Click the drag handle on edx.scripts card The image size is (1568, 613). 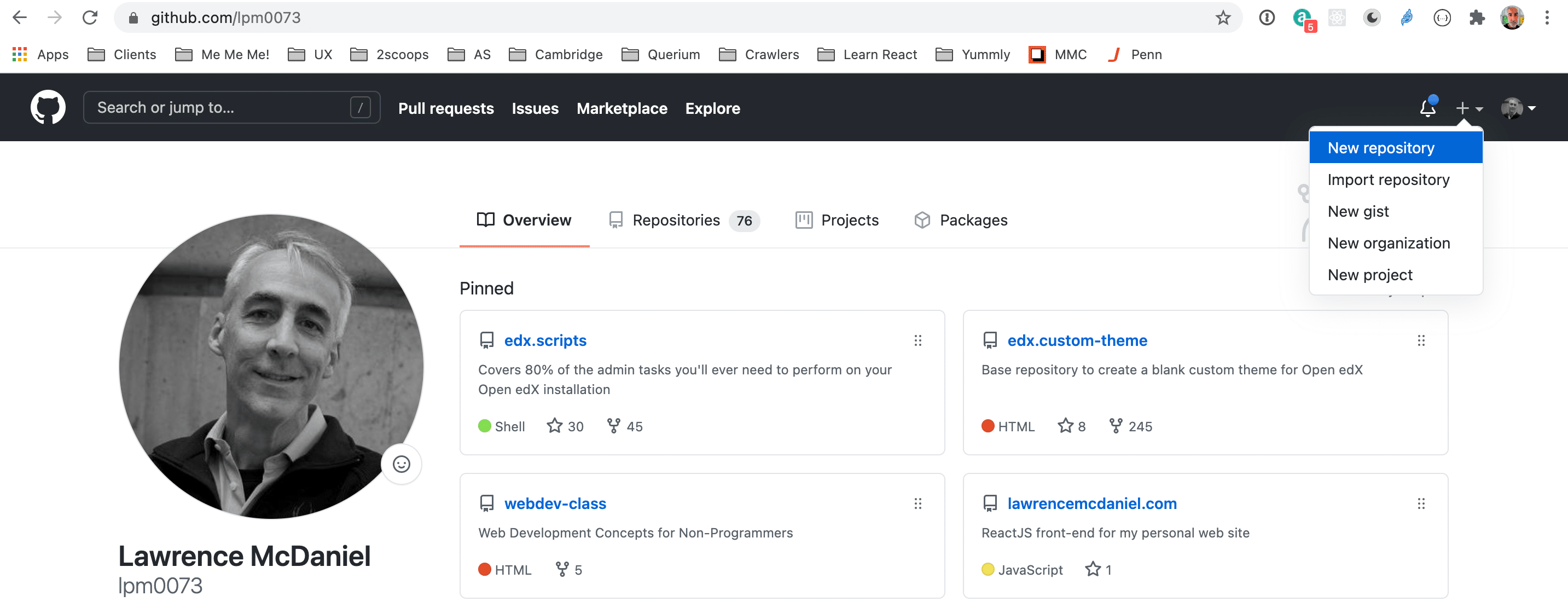(918, 341)
